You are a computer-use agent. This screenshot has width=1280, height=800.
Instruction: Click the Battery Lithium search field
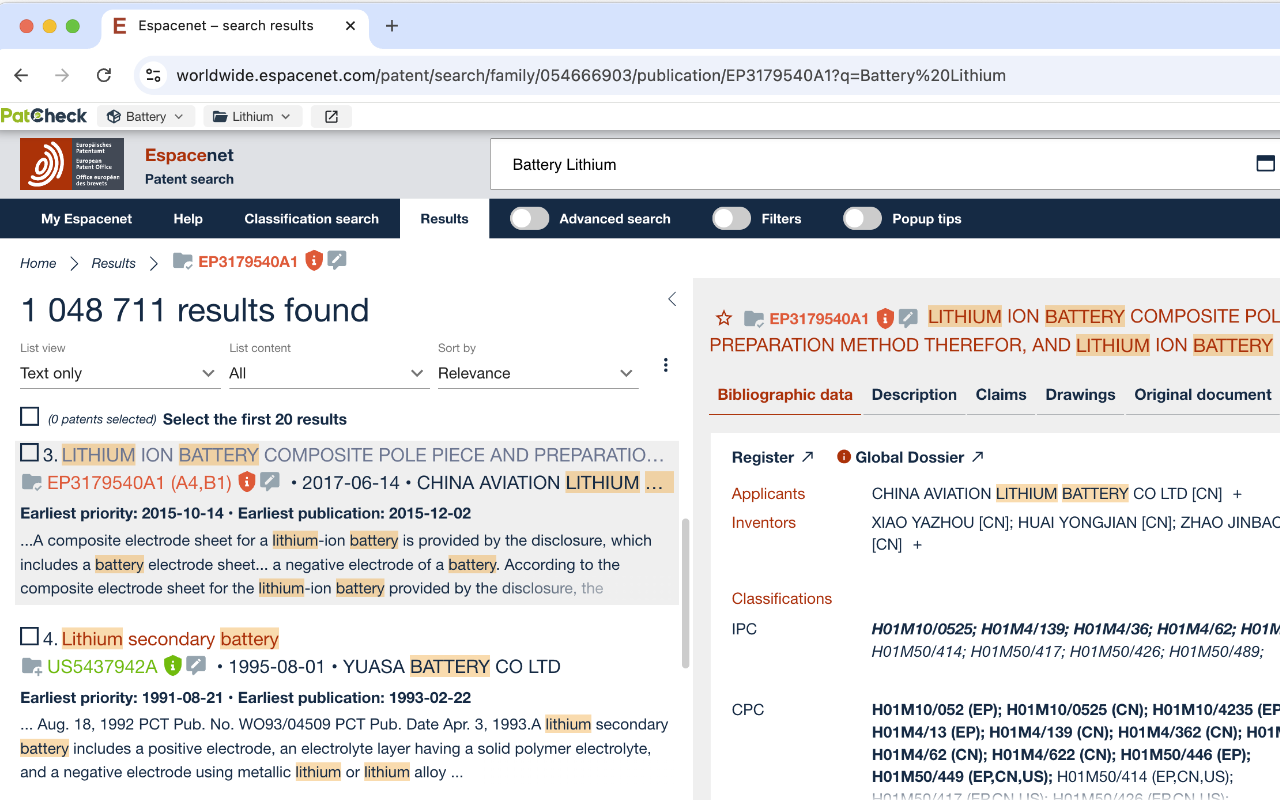(870, 164)
